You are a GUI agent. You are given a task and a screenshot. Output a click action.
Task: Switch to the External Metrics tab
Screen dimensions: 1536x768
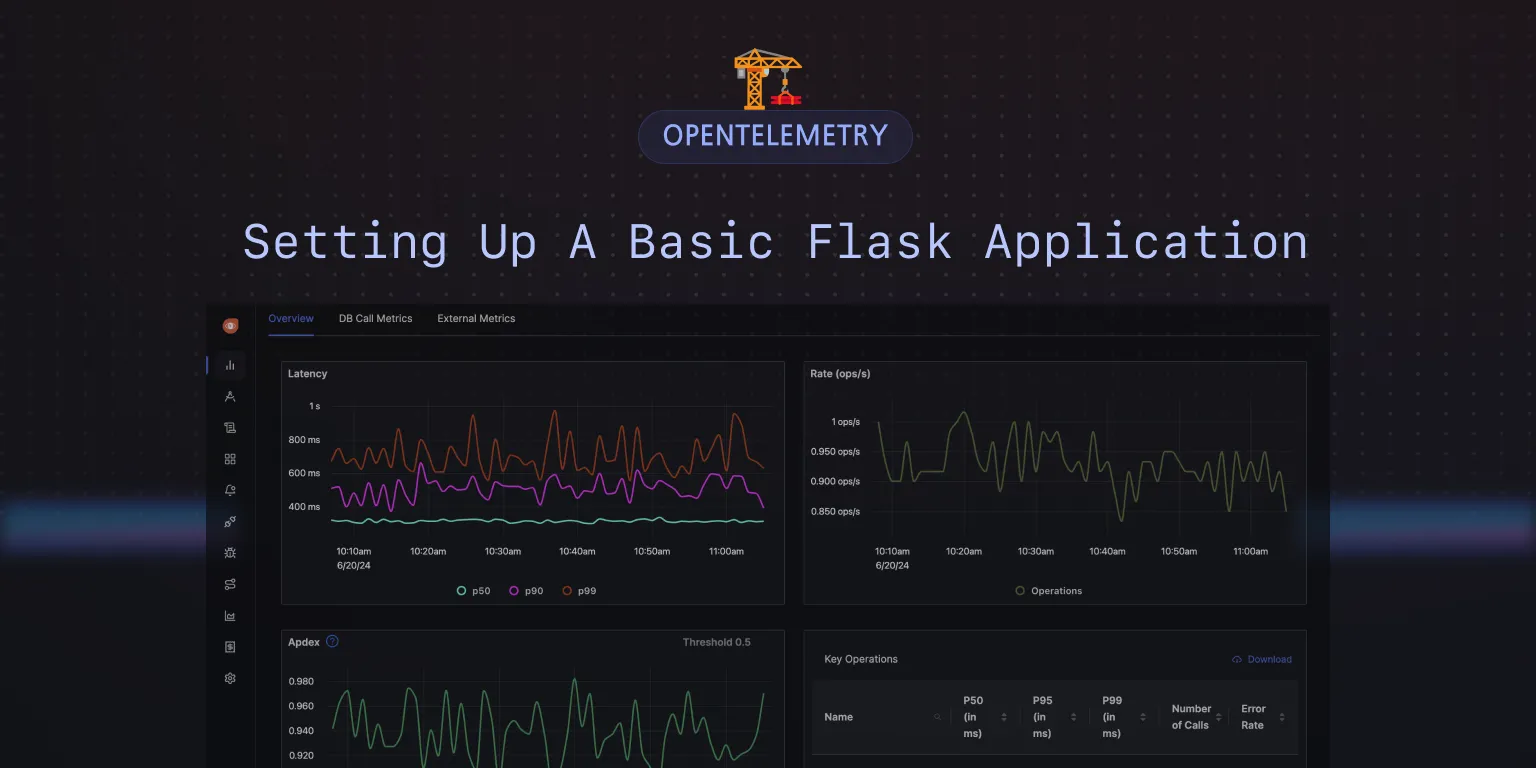tap(476, 319)
